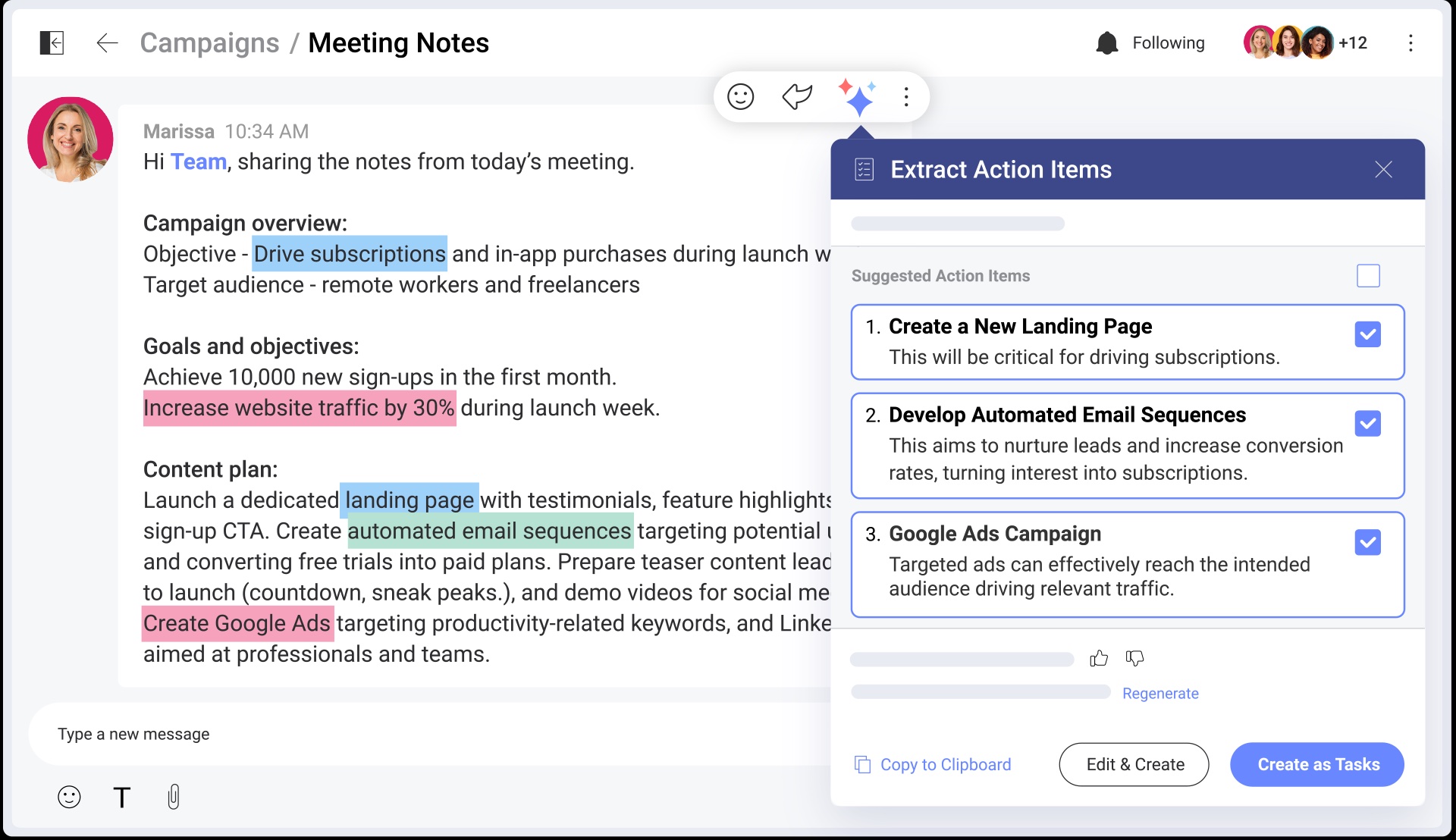The image size is (1456, 840).
Task: Click the notification bell icon
Action: pos(1107,42)
